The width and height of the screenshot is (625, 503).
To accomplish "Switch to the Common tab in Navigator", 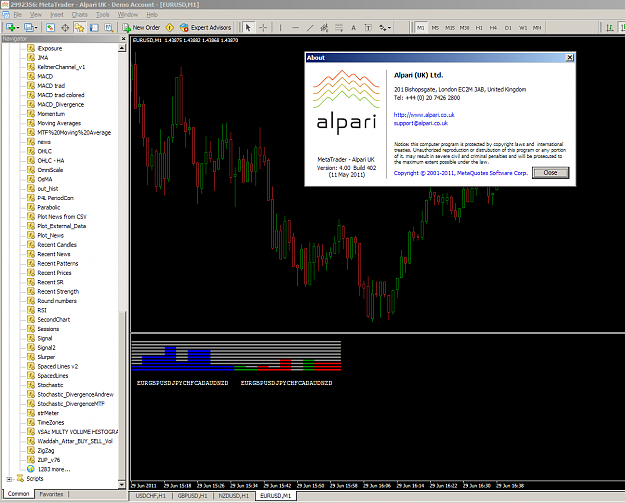I will click(x=18, y=494).
